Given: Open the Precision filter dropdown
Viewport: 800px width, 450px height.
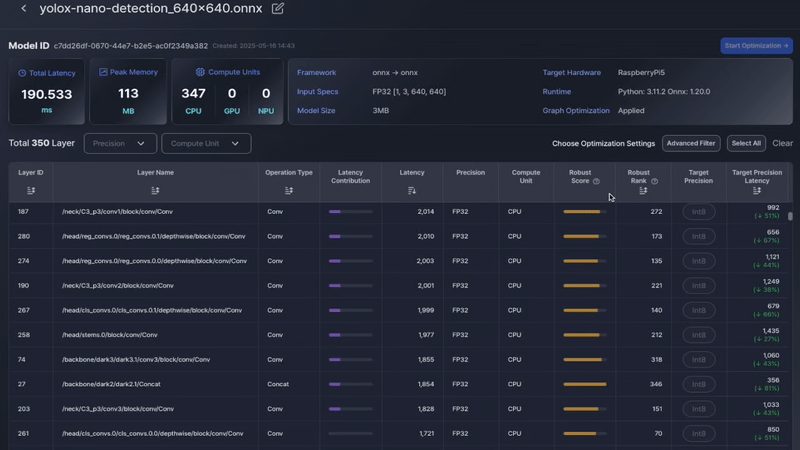Looking at the screenshot, I should tap(120, 143).
